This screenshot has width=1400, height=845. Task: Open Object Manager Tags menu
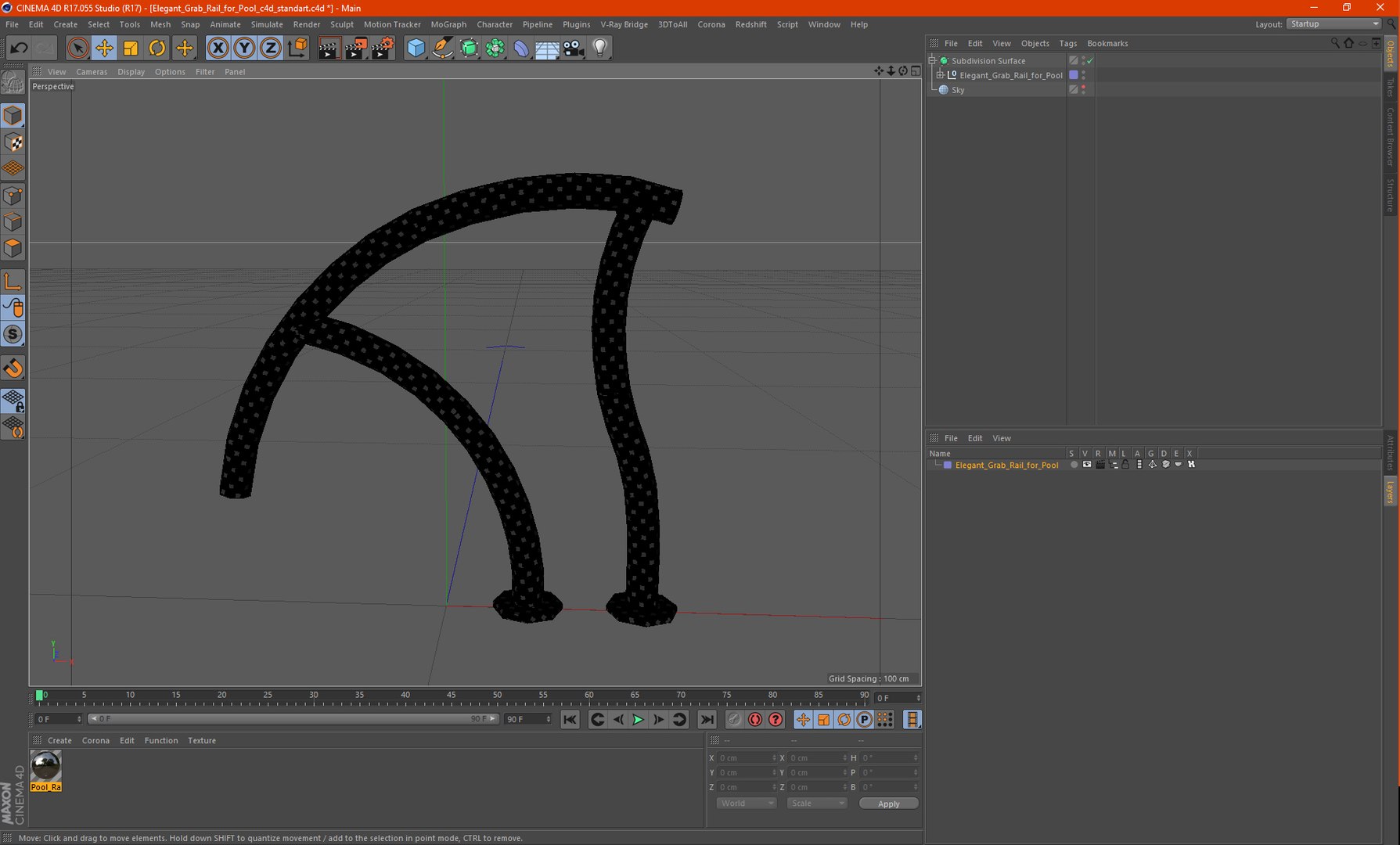1067,44
